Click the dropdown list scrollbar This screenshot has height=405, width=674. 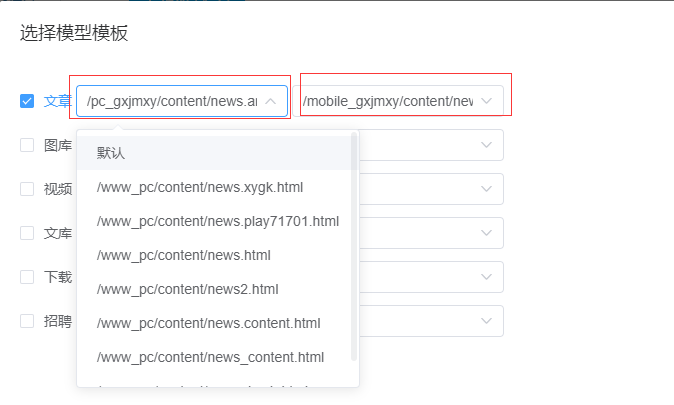(354, 250)
